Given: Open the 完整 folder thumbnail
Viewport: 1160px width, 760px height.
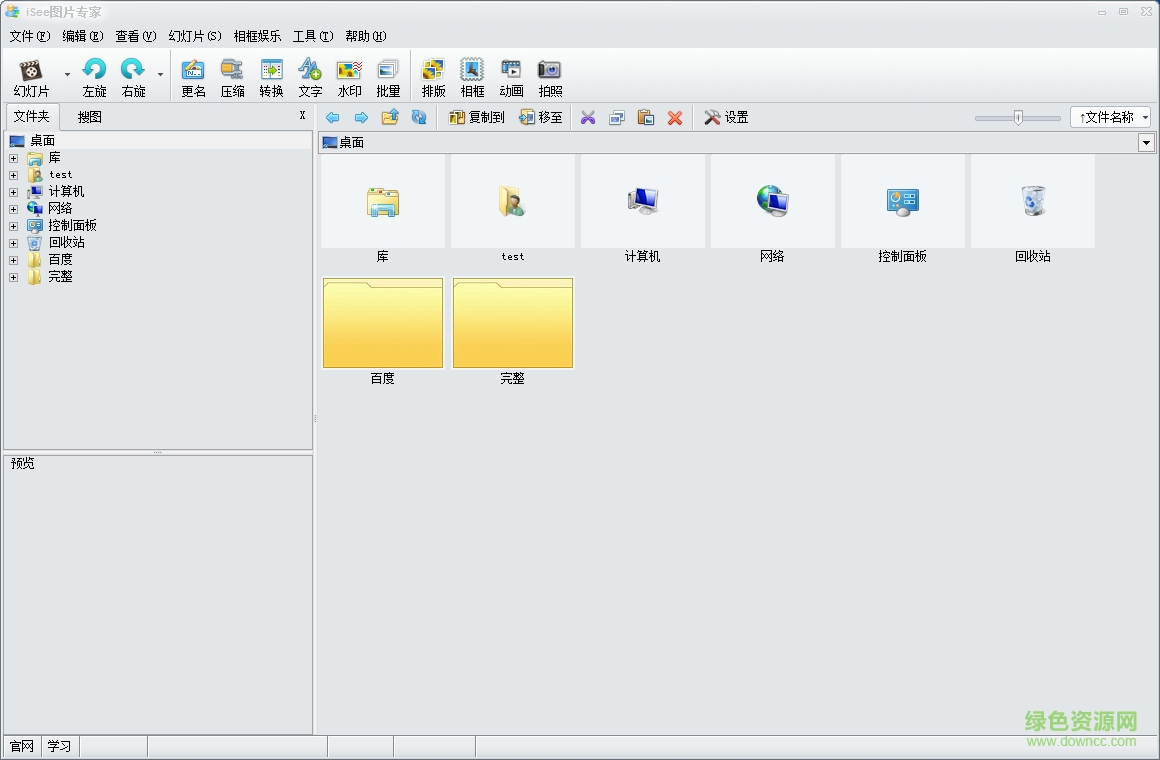Looking at the screenshot, I should [x=513, y=322].
